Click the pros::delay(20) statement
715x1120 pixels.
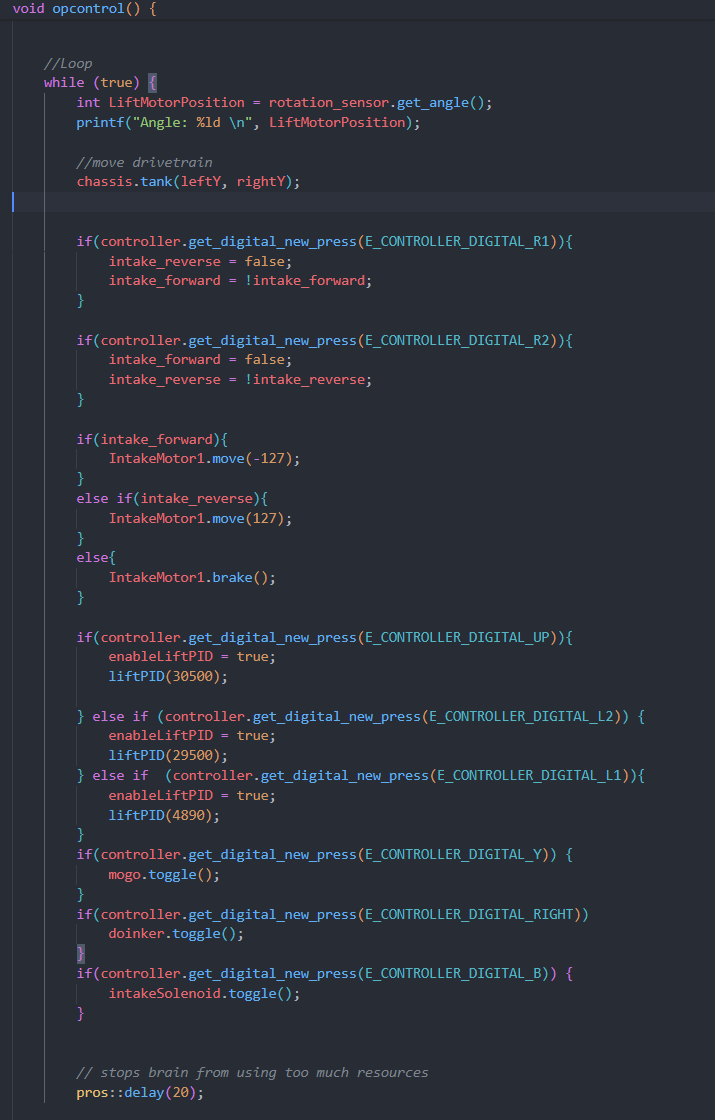(x=140, y=1092)
